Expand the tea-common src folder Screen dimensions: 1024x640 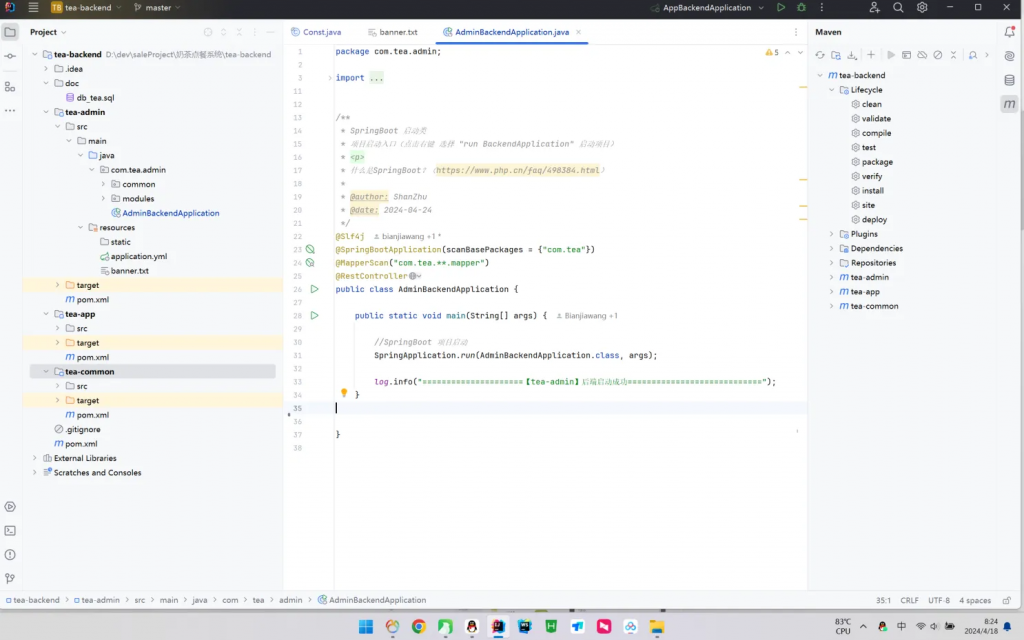(57, 386)
